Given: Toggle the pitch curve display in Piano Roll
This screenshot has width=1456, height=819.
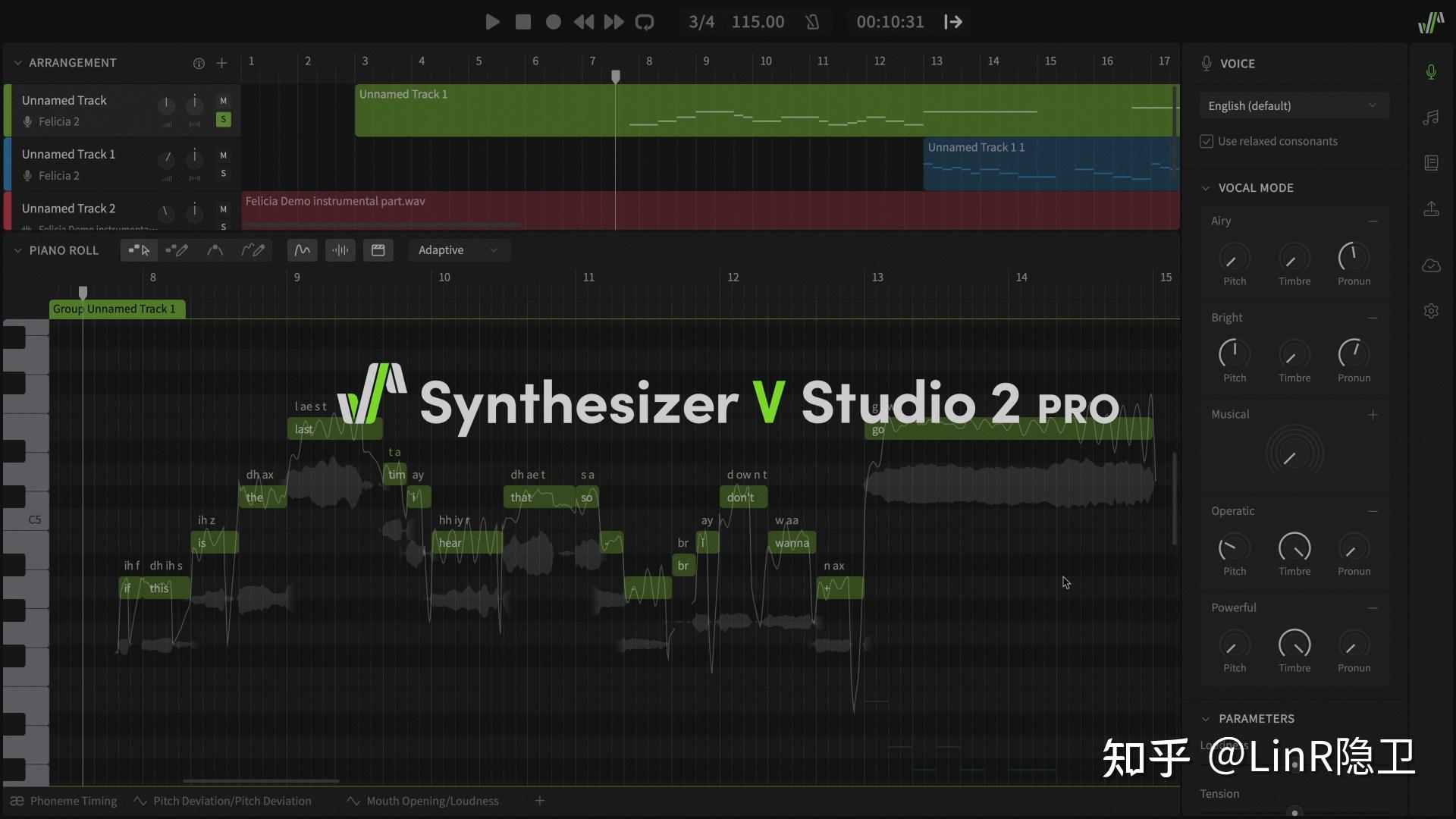Looking at the screenshot, I should click(x=302, y=250).
